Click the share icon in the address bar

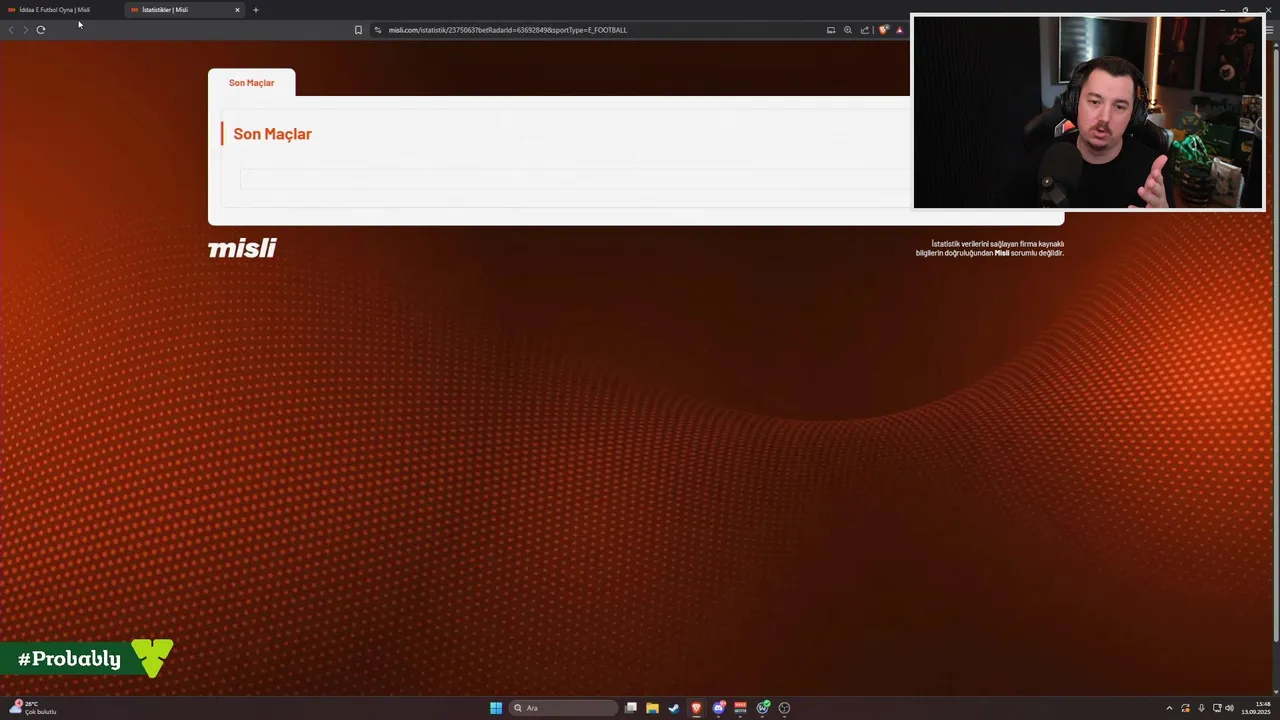click(x=865, y=30)
